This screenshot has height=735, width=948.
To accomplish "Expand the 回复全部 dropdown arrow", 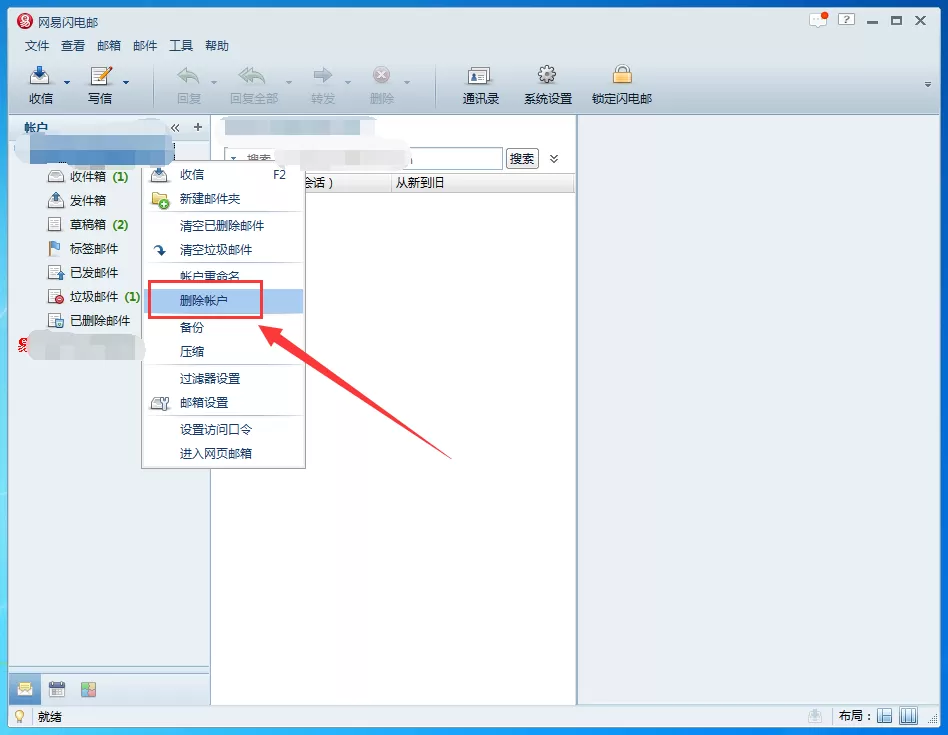I will 289,82.
